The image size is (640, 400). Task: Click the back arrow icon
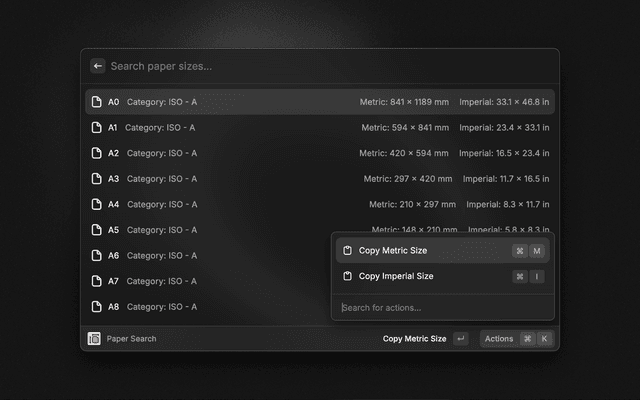pos(98,66)
